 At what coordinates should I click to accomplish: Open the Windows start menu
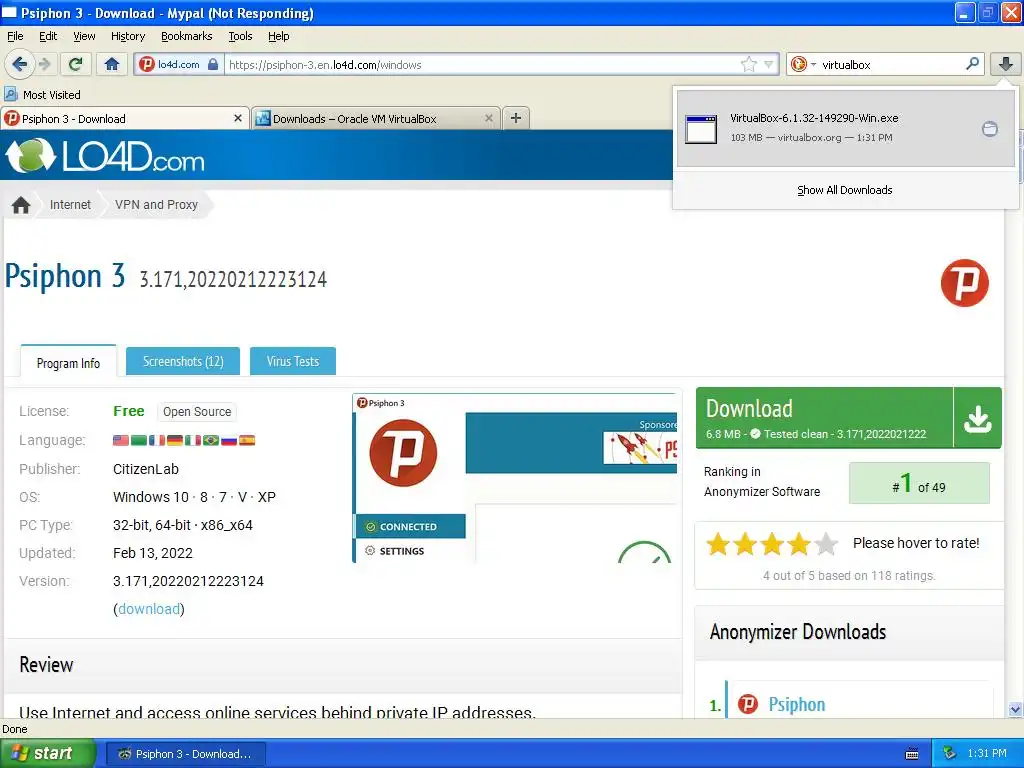pos(47,753)
